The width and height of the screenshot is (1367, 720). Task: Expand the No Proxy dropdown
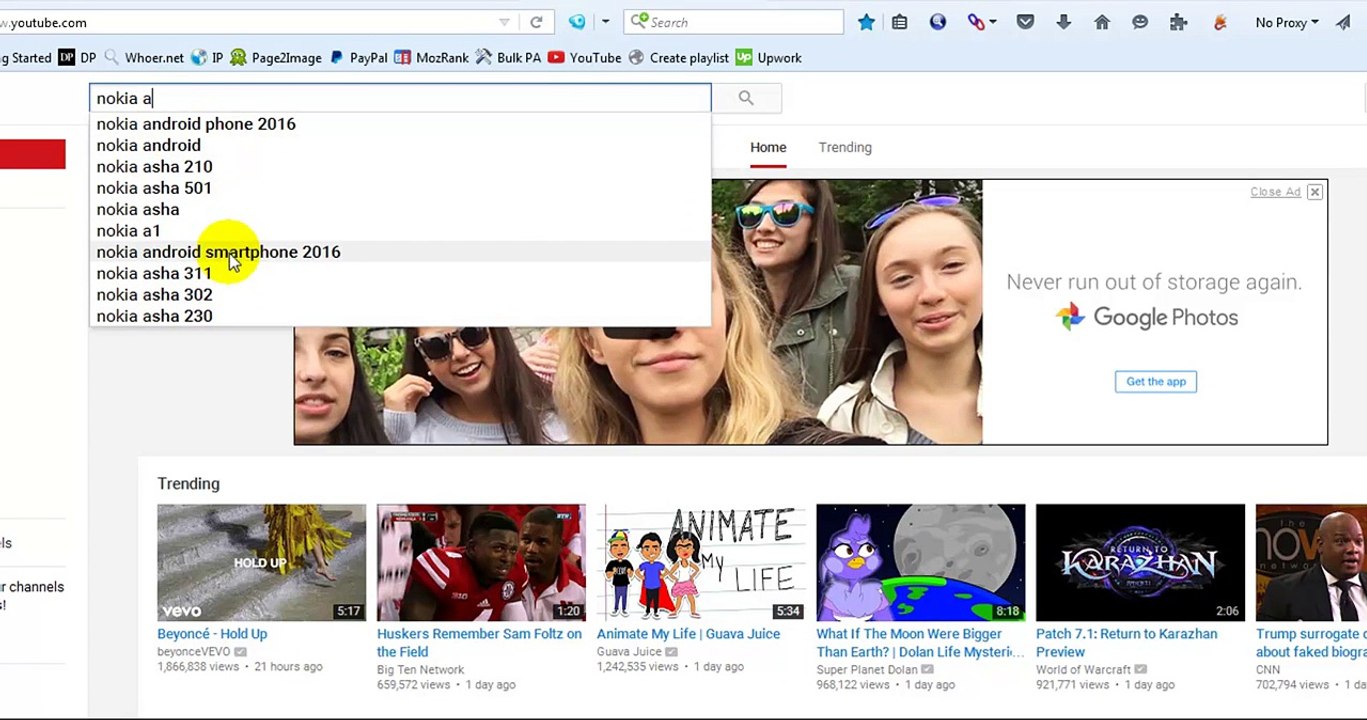(1287, 22)
